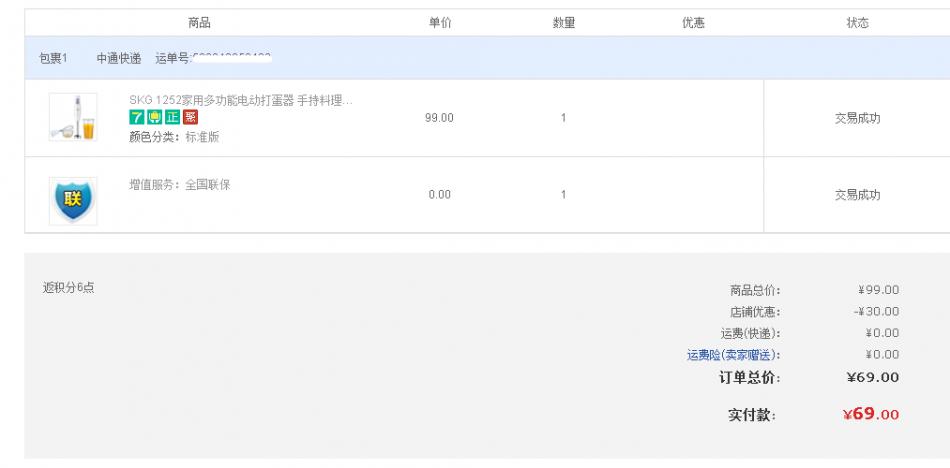Click the green 7-day return badge
The image size is (950, 468).
(x=136, y=117)
